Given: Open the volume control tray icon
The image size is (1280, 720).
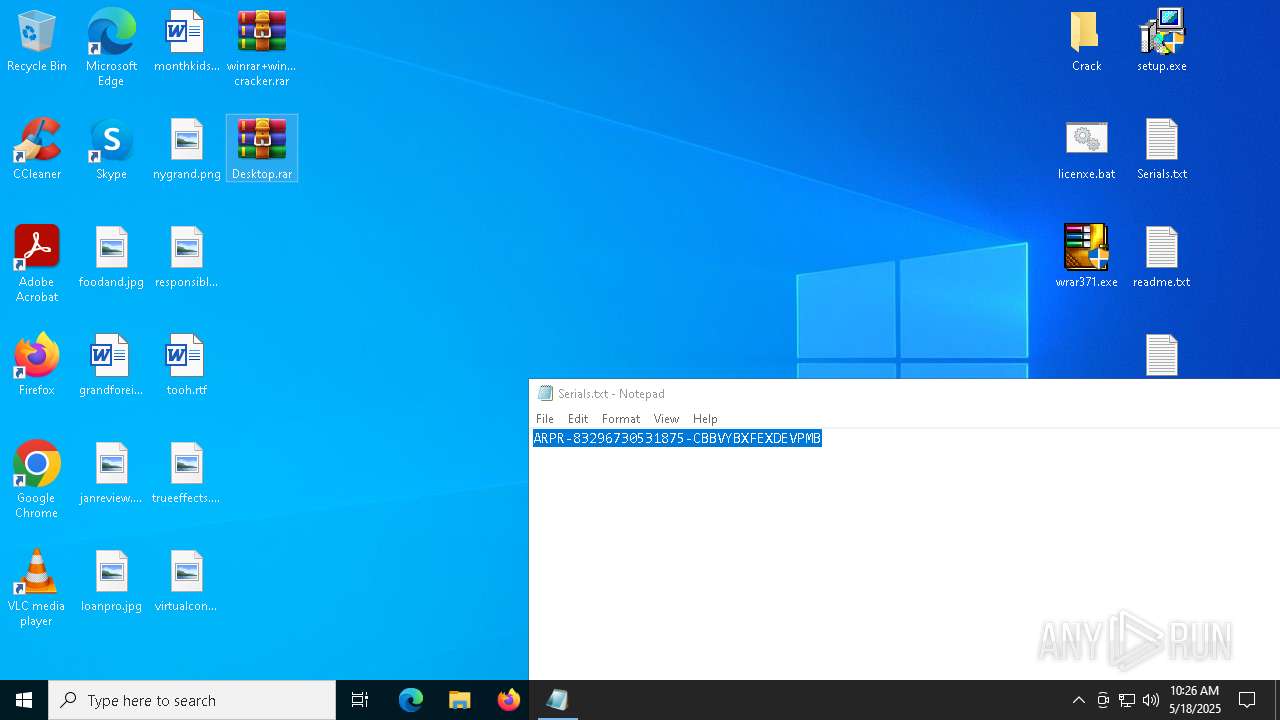Looking at the screenshot, I should click(1151, 700).
